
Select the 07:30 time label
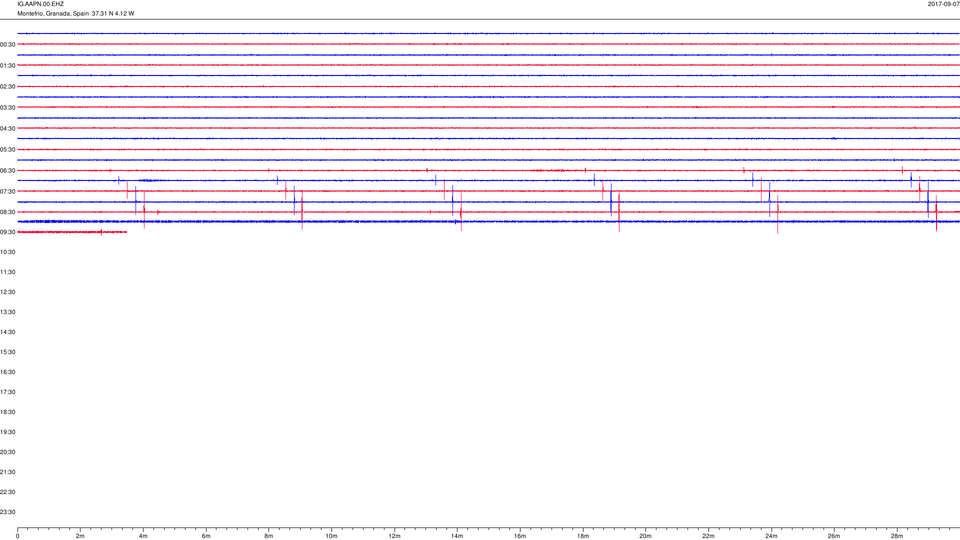(7, 192)
